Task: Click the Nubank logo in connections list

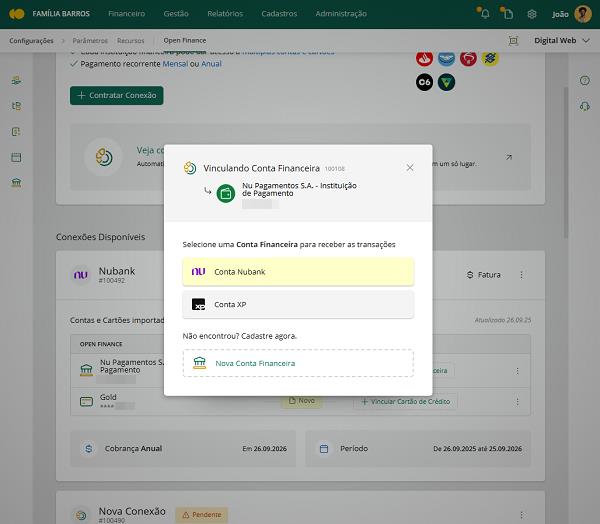Action: 81,275
